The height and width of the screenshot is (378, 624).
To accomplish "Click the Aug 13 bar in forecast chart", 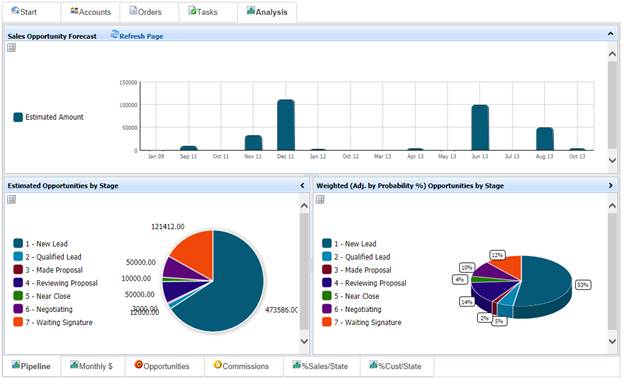I will coord(545,139).
